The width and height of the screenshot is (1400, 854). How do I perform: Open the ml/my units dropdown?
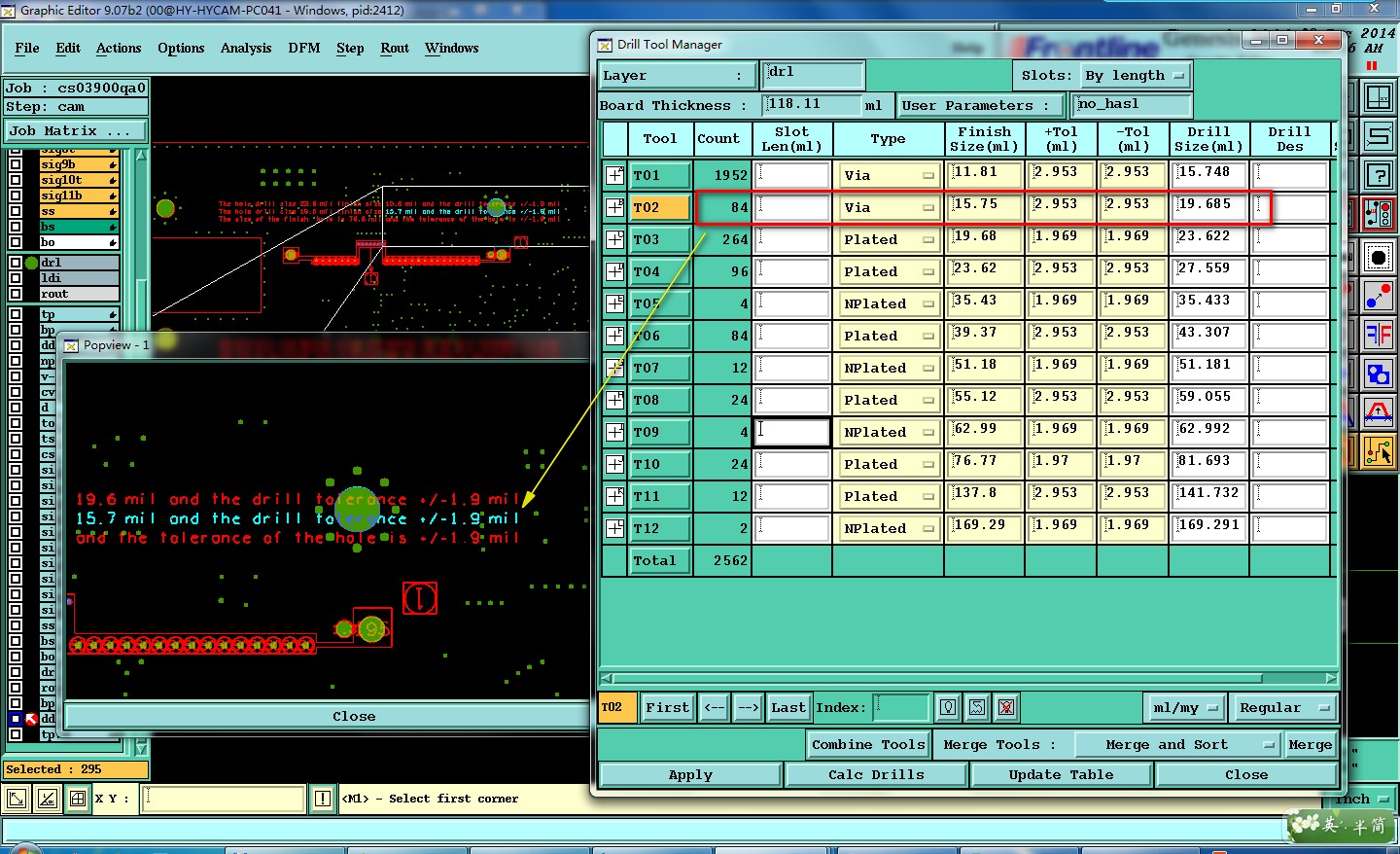(x=1185, y=707)
